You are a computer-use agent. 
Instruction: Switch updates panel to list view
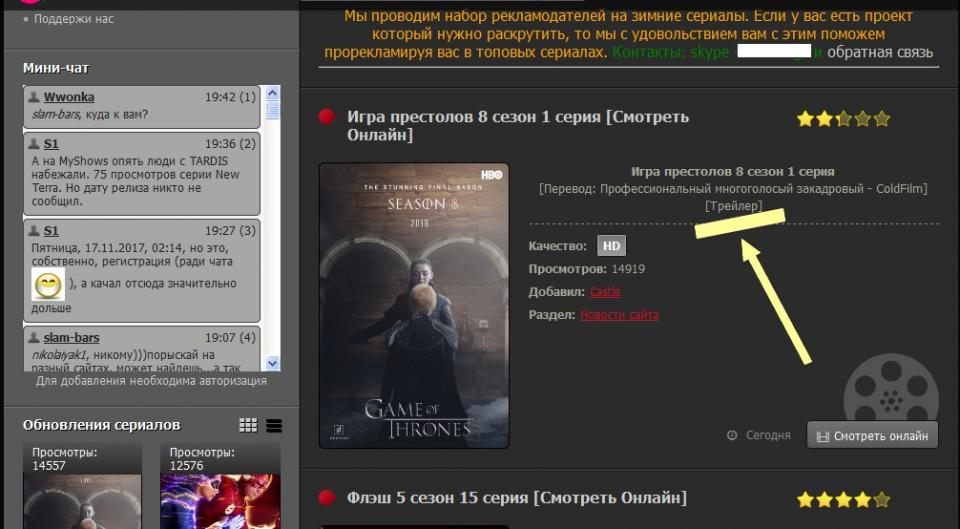[x=274, y=426]
